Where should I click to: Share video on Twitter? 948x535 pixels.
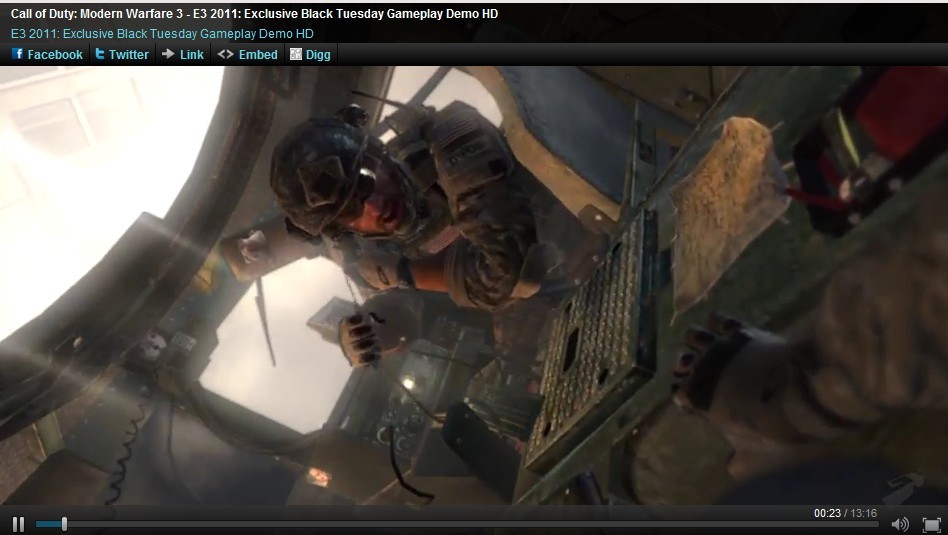pyautogui.click(x=122, y=54)
